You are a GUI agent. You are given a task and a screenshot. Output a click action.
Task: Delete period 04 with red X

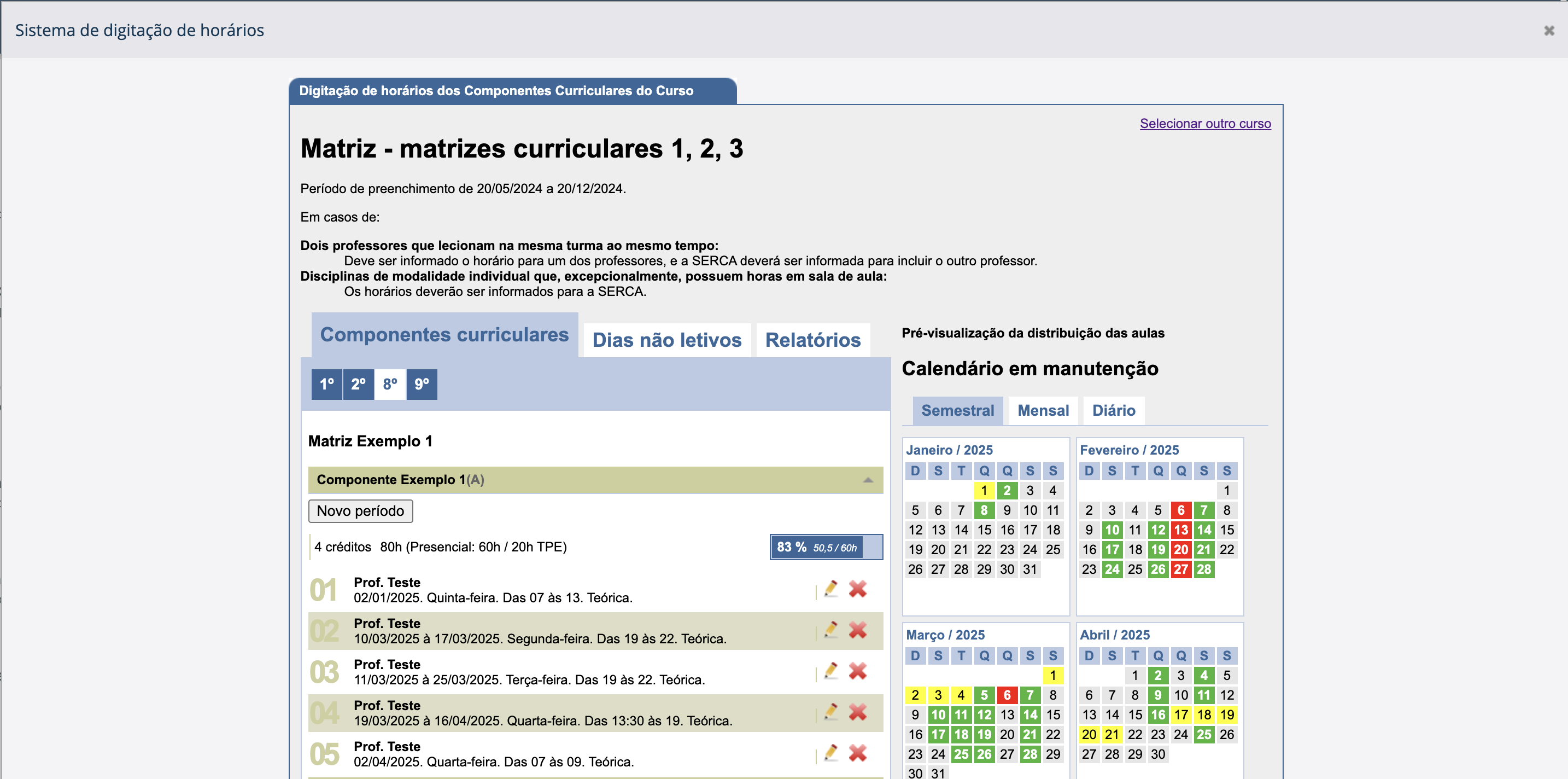[x=858, y=711]
